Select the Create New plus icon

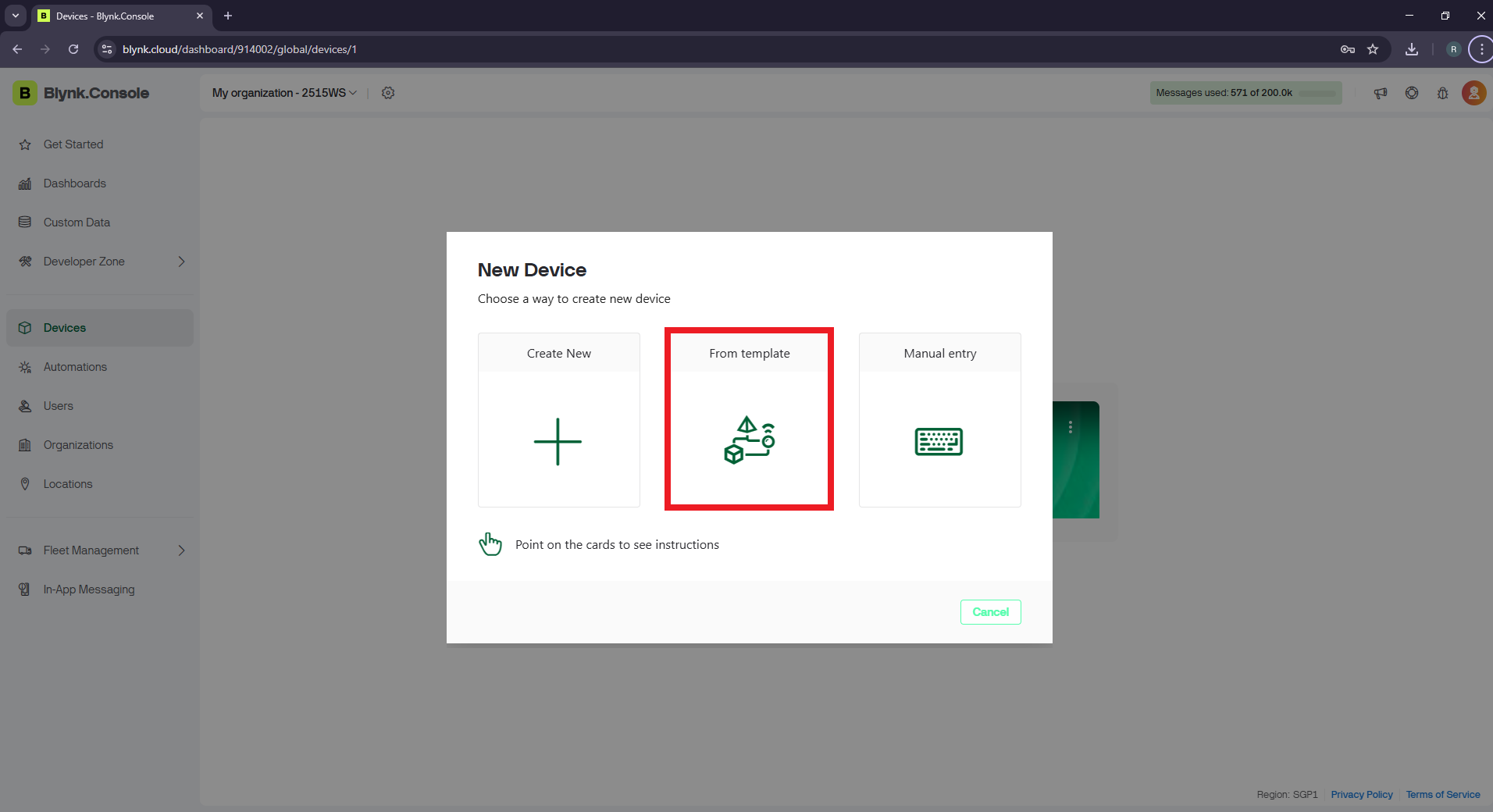click(x=558, y=442)
